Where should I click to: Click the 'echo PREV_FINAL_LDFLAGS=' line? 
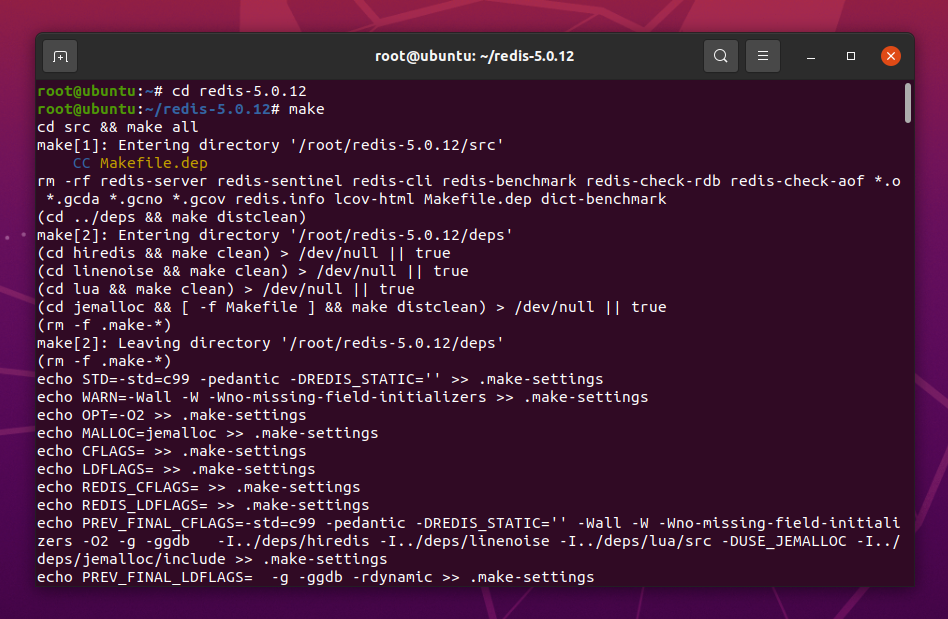tap(316, 577)
